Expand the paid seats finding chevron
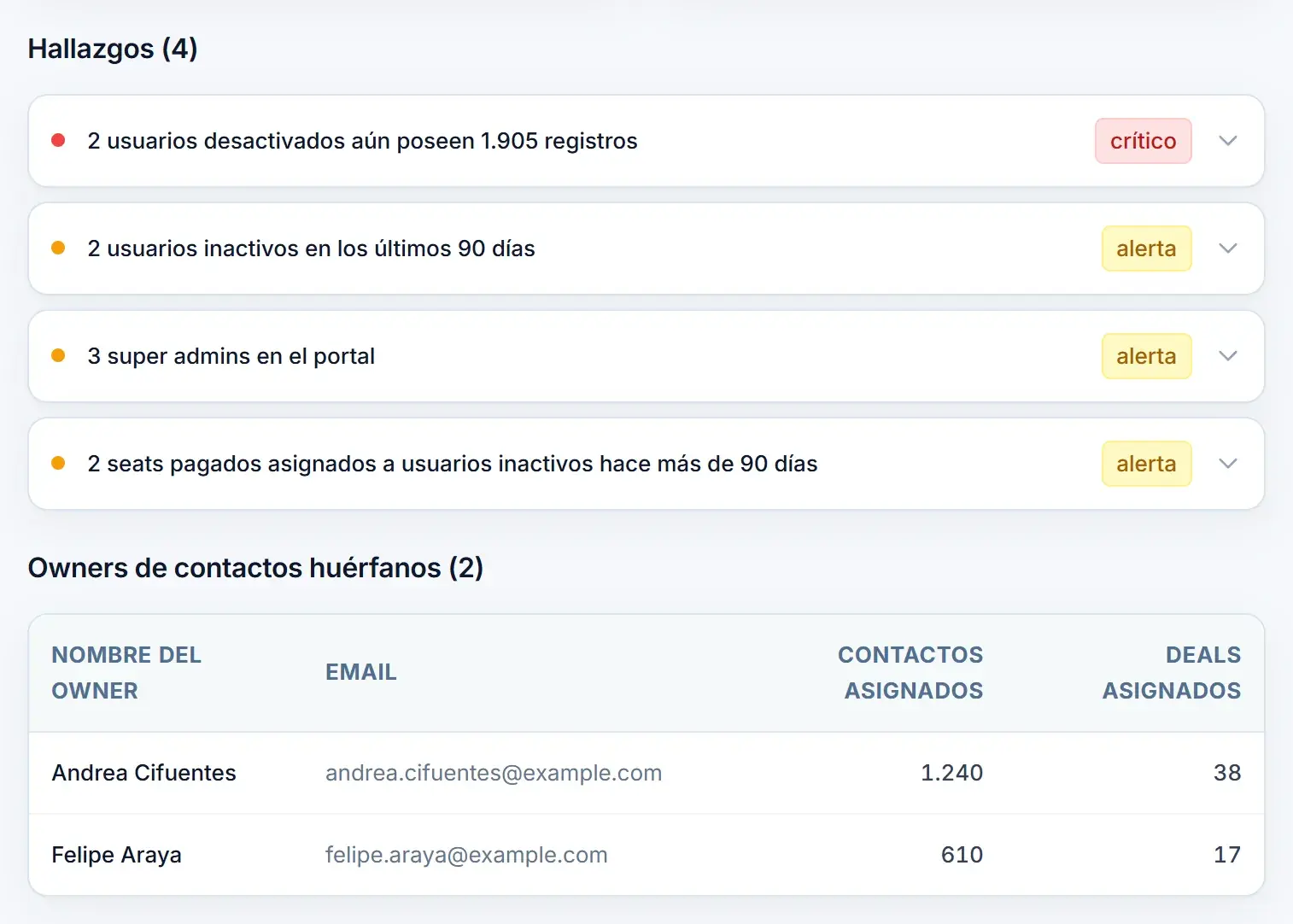This screenshot has height=924, width=1293. click(1227, 464)
